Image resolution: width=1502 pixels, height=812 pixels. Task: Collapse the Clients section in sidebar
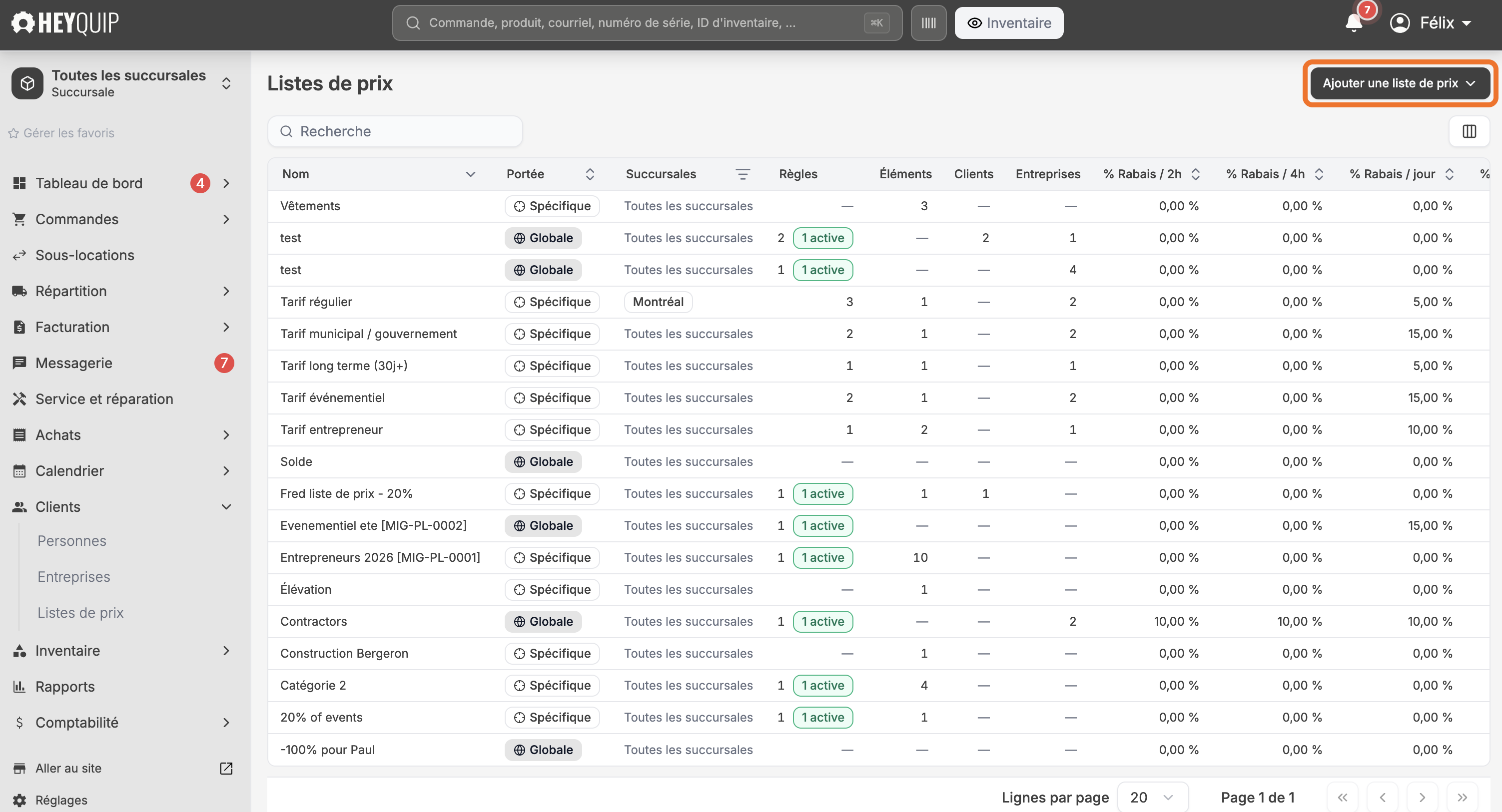226,507
